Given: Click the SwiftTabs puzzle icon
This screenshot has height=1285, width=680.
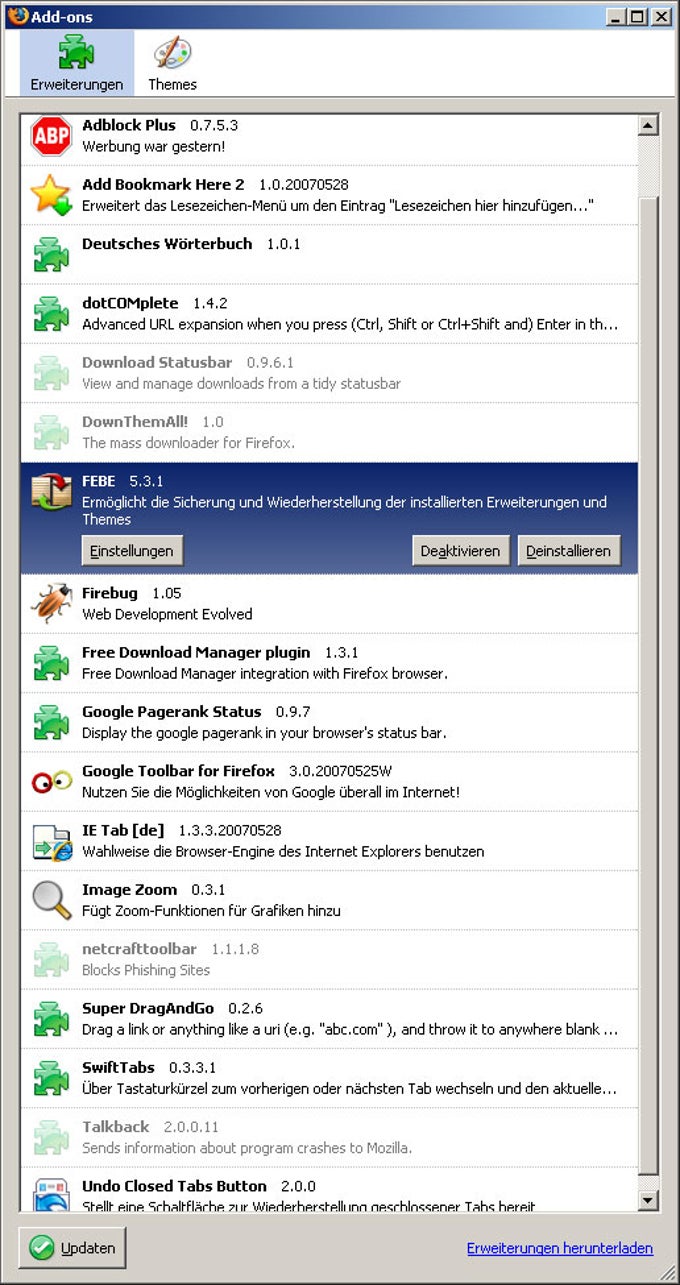Looking at the screenshot, I should 51,1078.
